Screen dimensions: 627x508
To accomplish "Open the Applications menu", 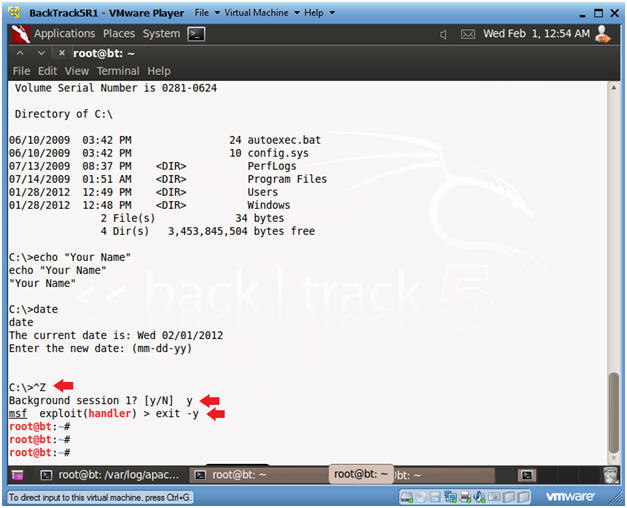I will click(64, 34).
